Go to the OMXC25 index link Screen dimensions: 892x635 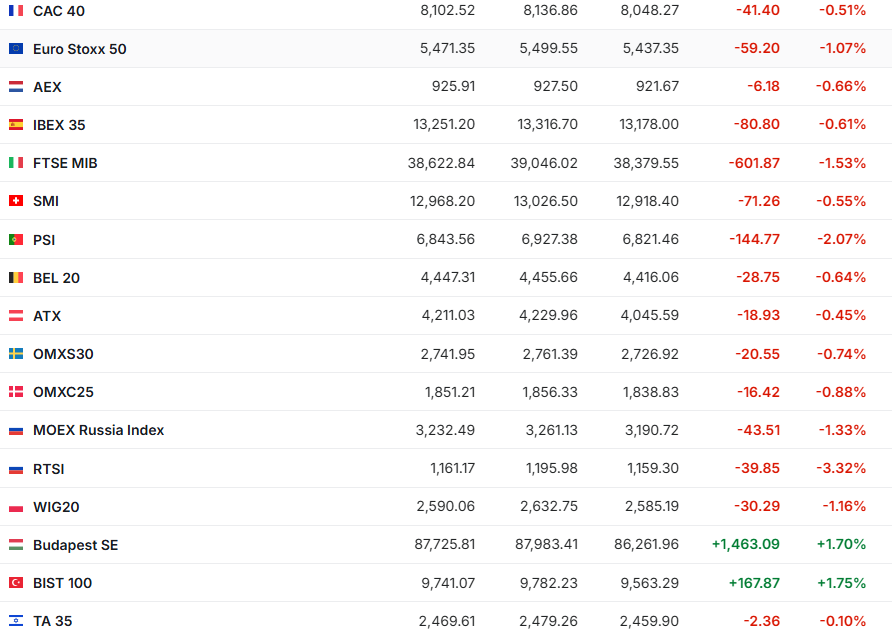click(x=63, y=392)
